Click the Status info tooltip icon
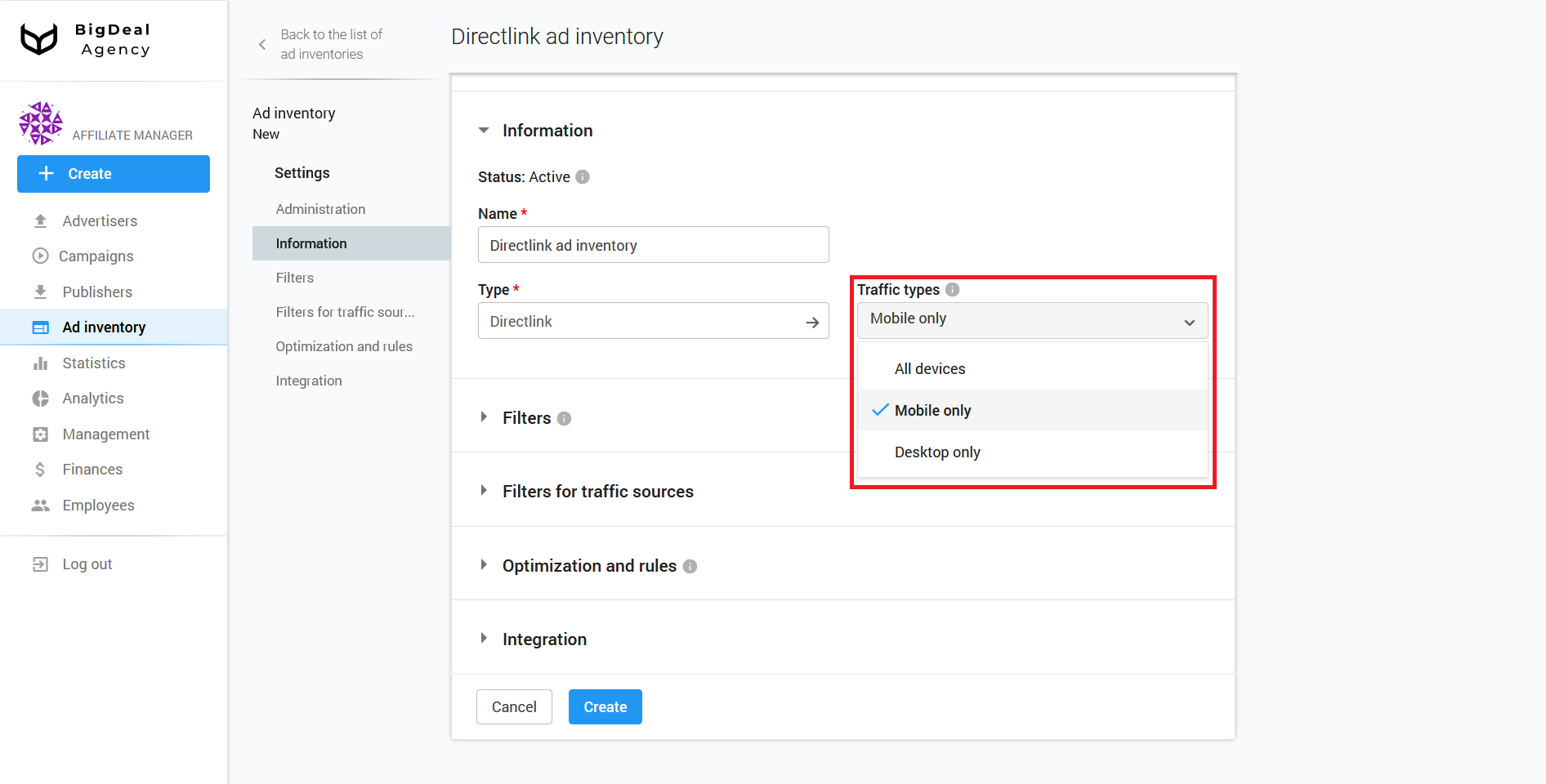This screenshot has height=784, width=1546. (582, 176)
